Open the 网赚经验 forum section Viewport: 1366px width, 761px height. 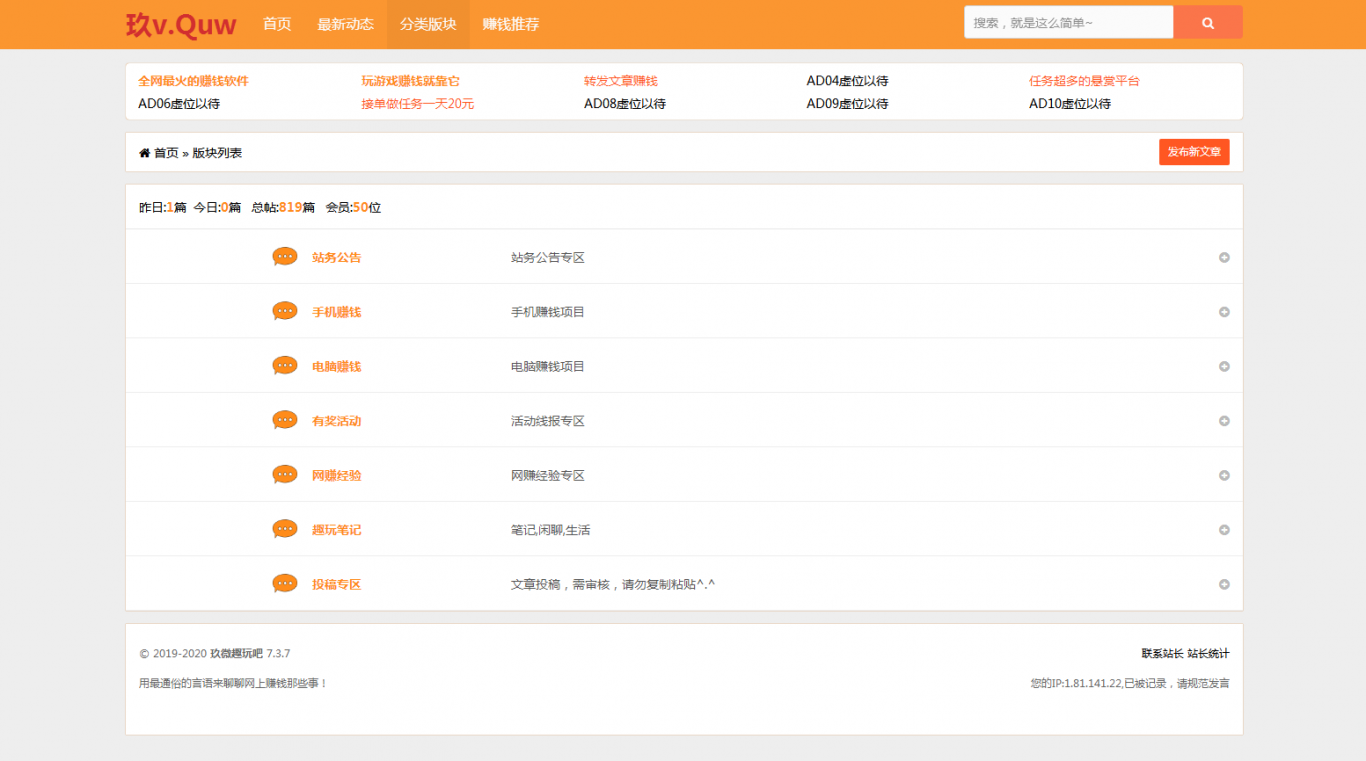(336, 475)
